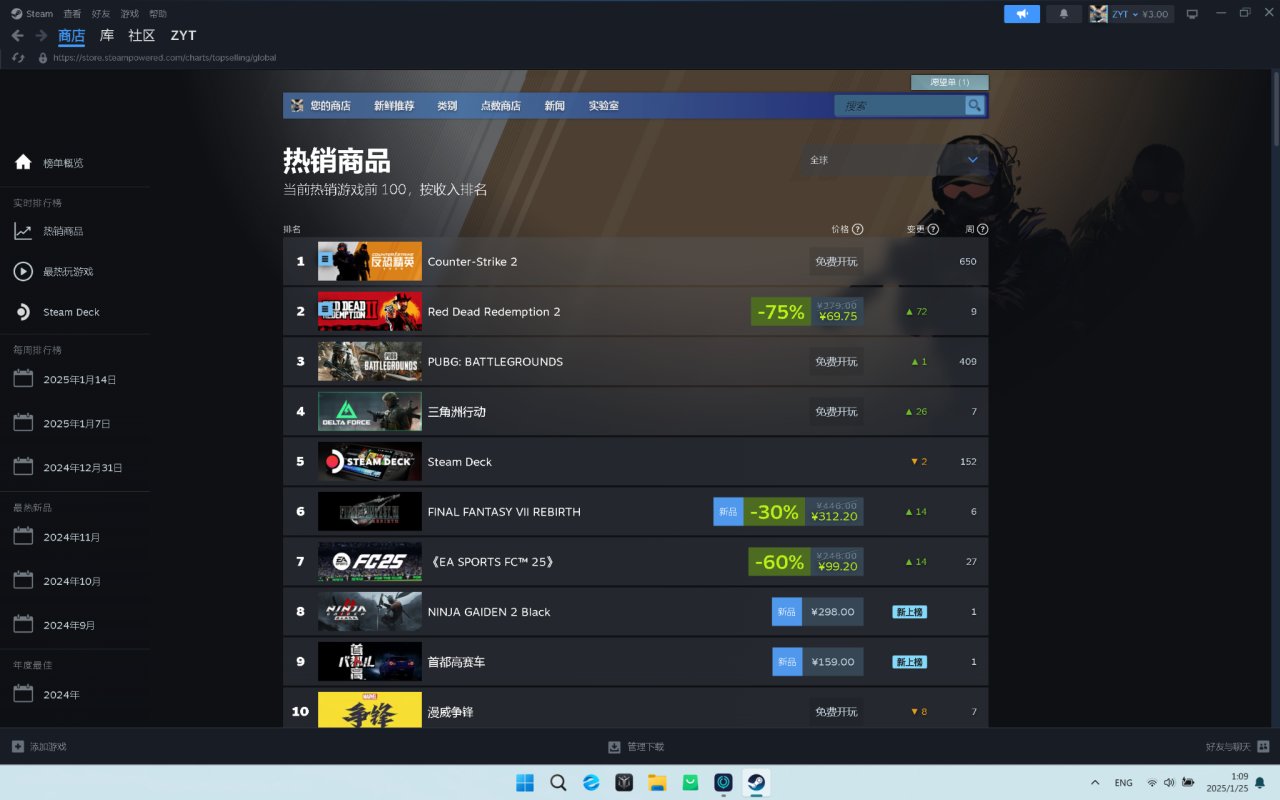1280x800 pixels.
Task: Click the 愿望单 (1) button
Action: click(x=949, y=82)
